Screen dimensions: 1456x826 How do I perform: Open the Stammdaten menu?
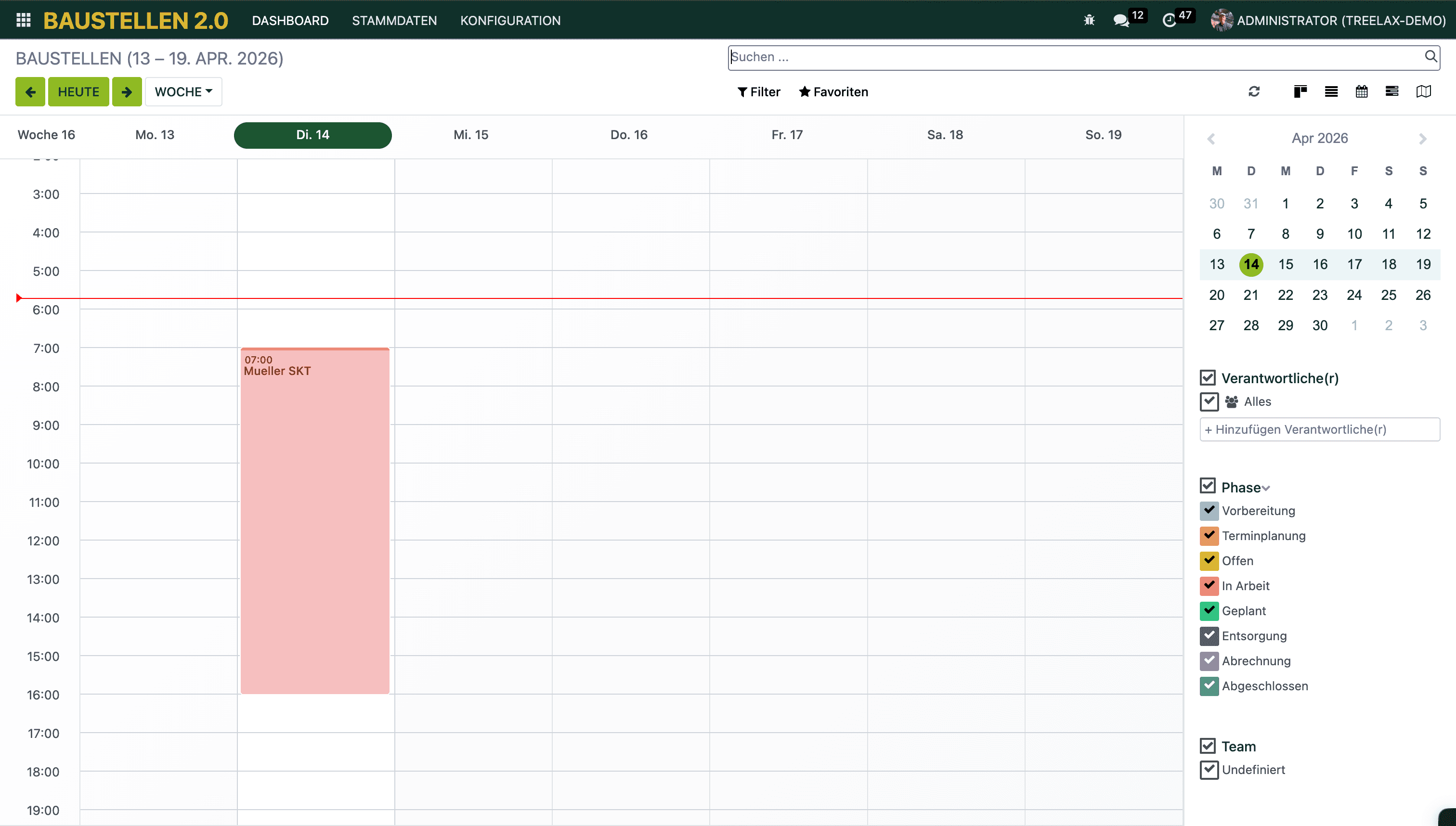pos(394,20)
